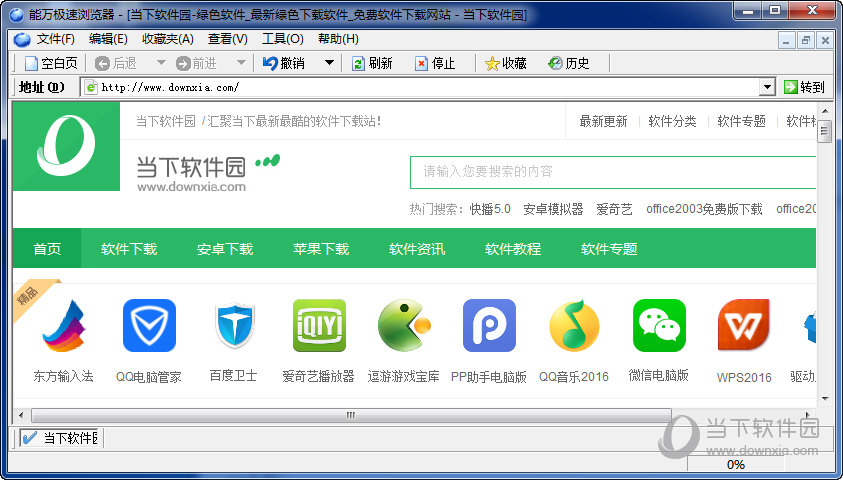Click hot search 快播5.0

click(x=490, y=209)
